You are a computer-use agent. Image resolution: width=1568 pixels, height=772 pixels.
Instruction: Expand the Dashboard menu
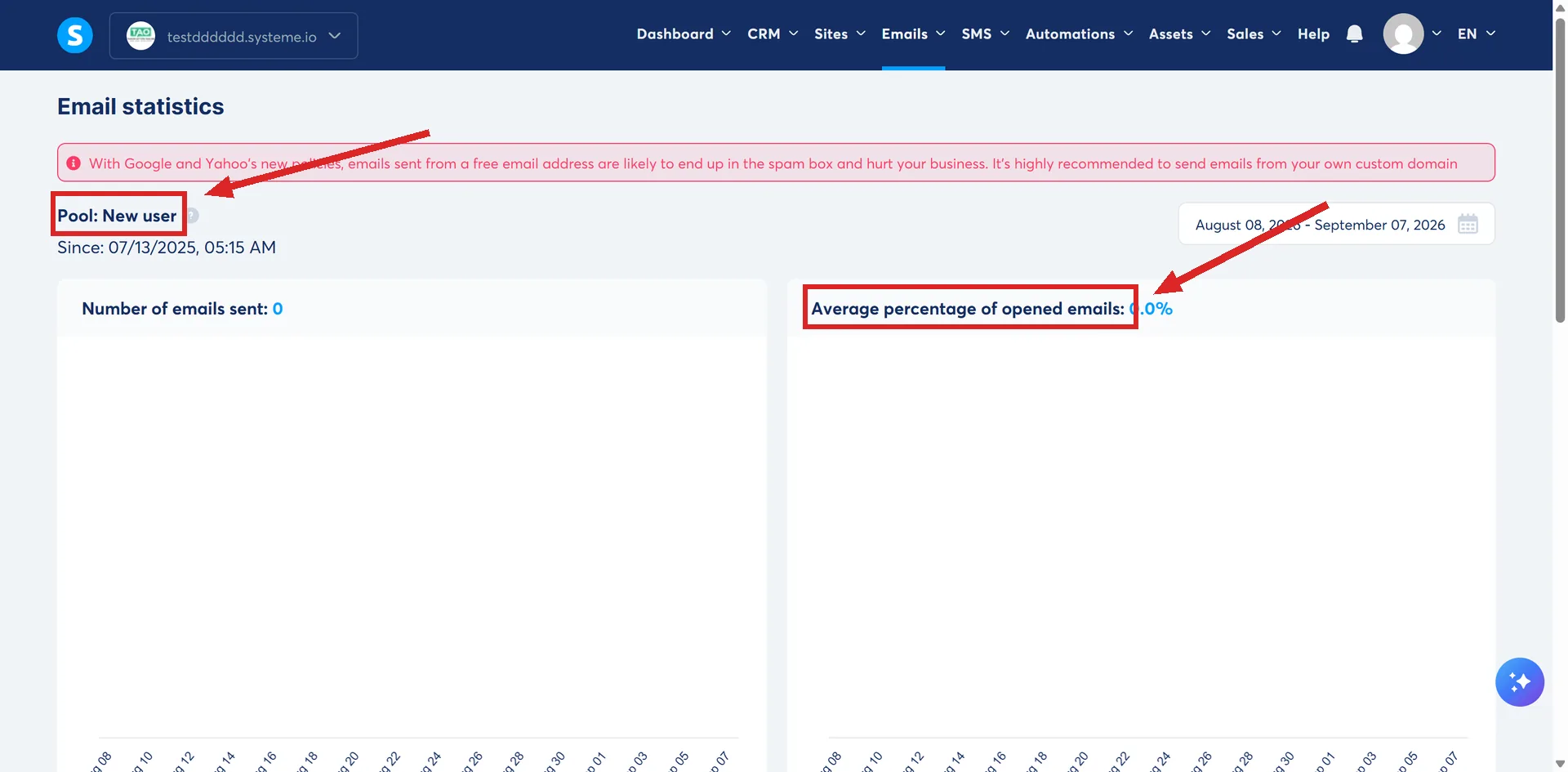[684, 33]
